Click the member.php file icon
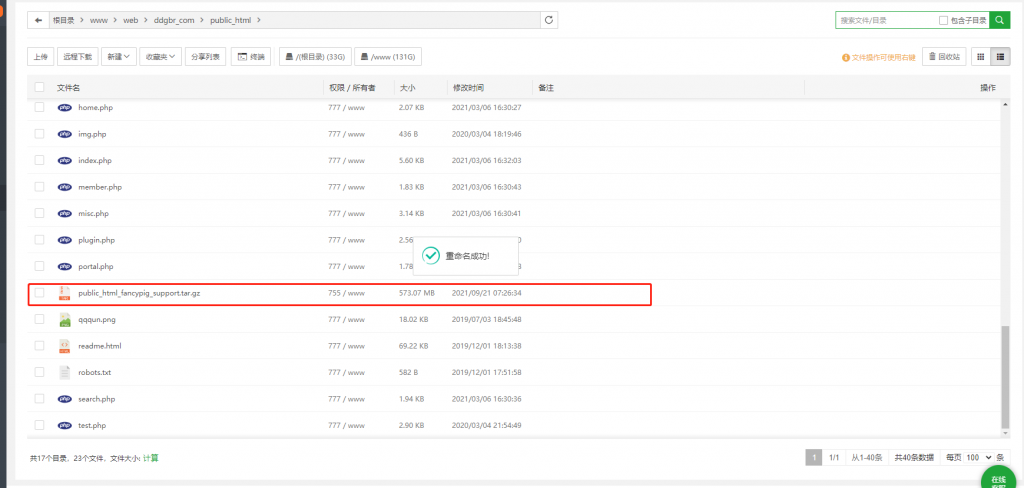Screen dimensions: 1024x488 tap(65, 187)
